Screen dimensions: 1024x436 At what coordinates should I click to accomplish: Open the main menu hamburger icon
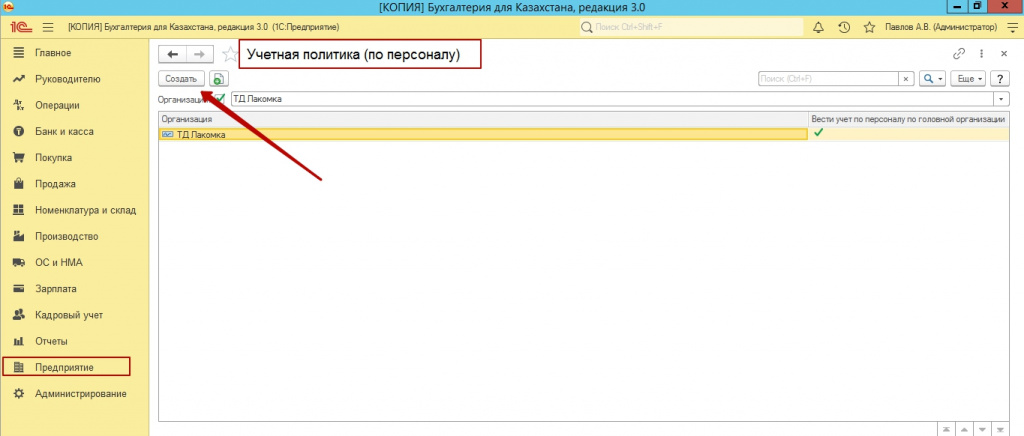click(x=48, y=27)
